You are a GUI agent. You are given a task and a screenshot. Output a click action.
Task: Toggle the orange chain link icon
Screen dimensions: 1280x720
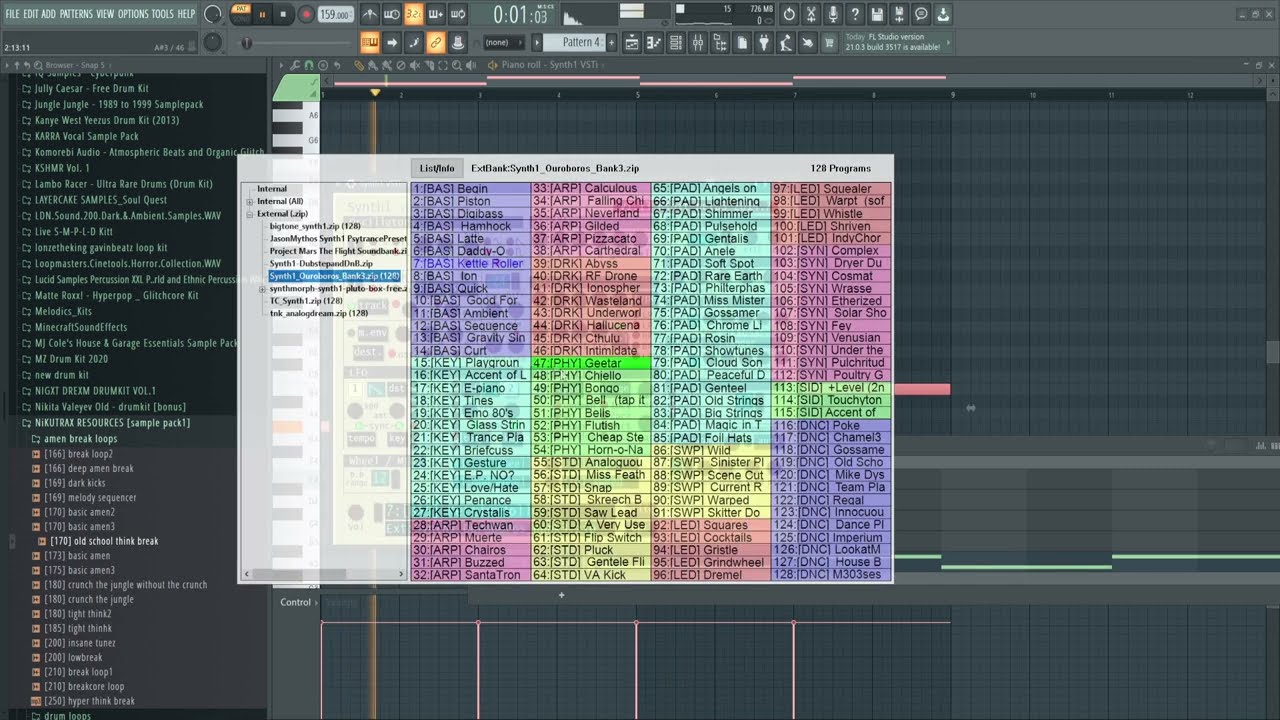tap(436, 42)
